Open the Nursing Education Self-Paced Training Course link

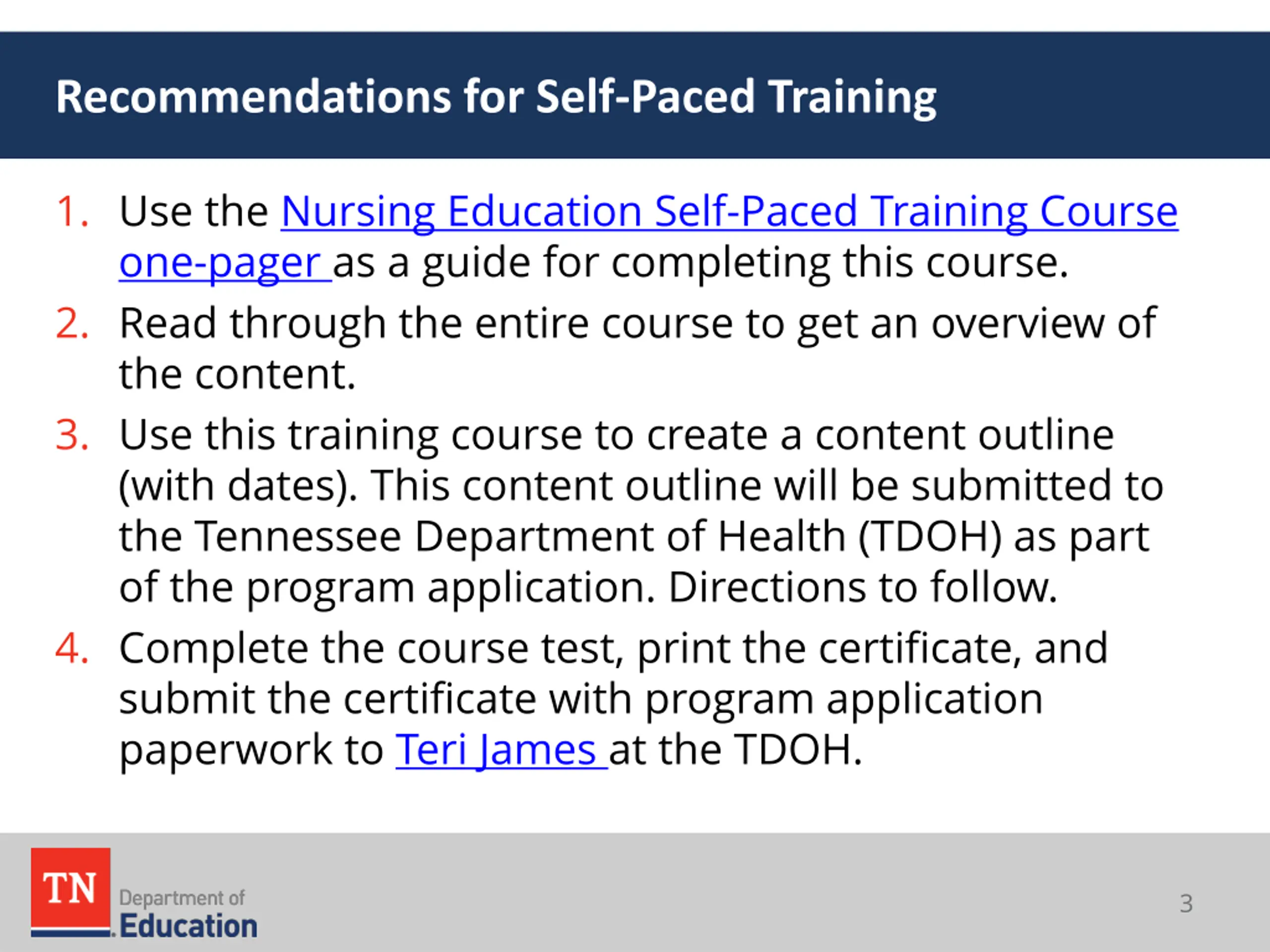729,212
